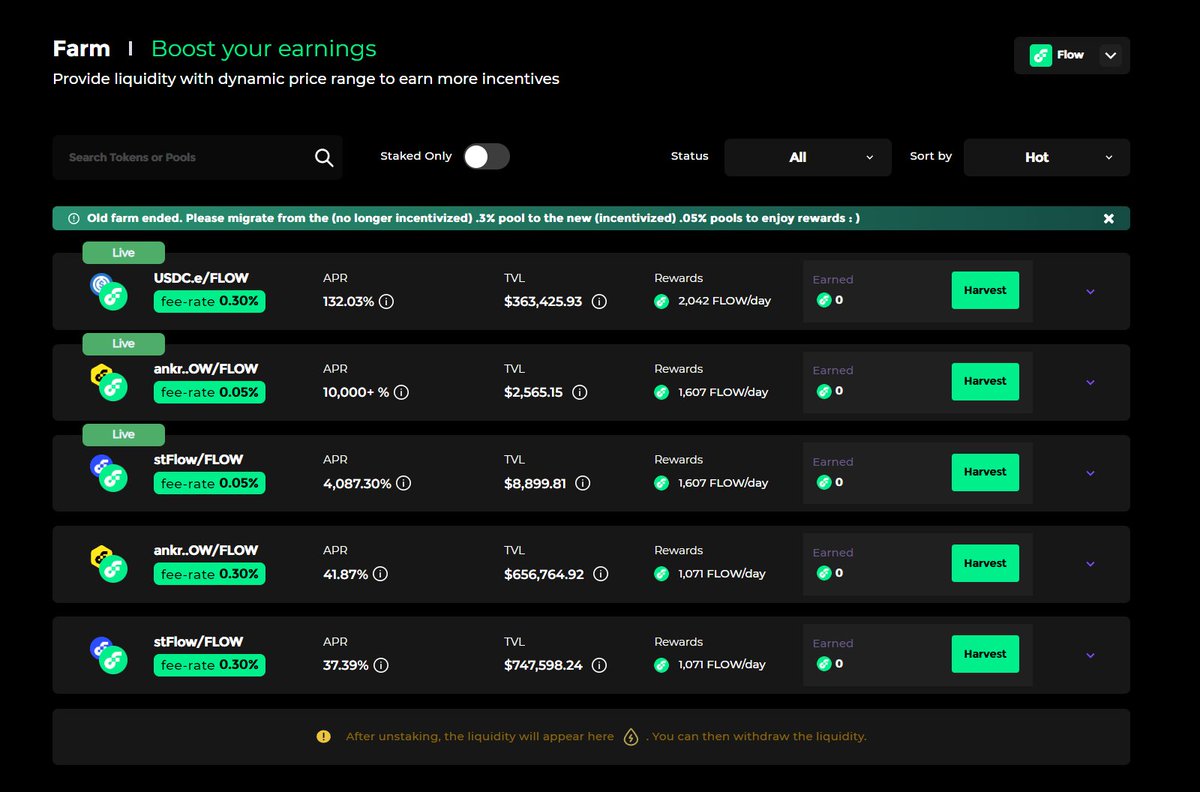
Task: Click the $363,425.93 TVL value
Action: click(x=544, y=301)
